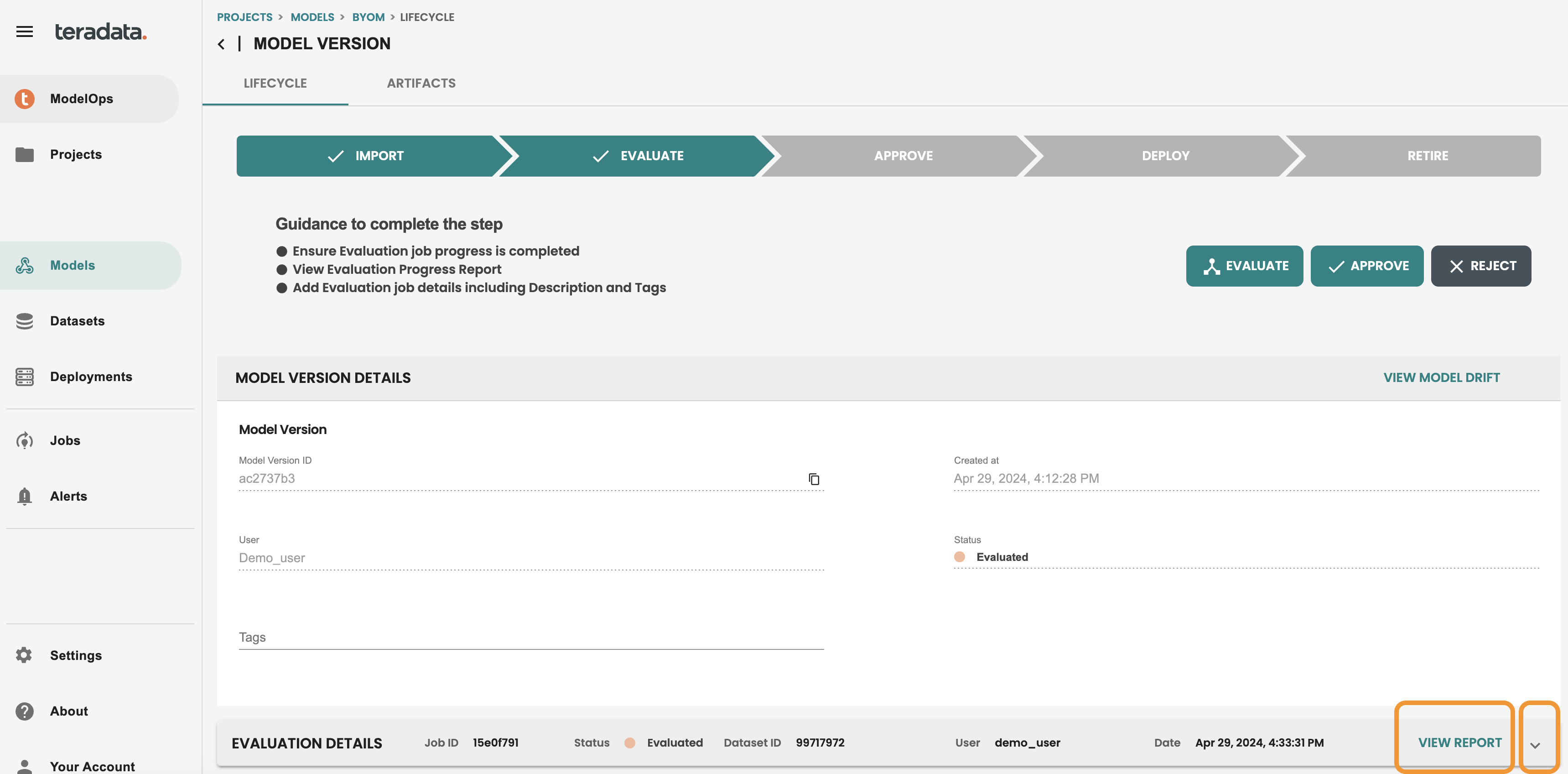Screen dimensions: 1568x774
Task: Switch to the LIFECYCLE tab
Action: click(x=275, y=83)
